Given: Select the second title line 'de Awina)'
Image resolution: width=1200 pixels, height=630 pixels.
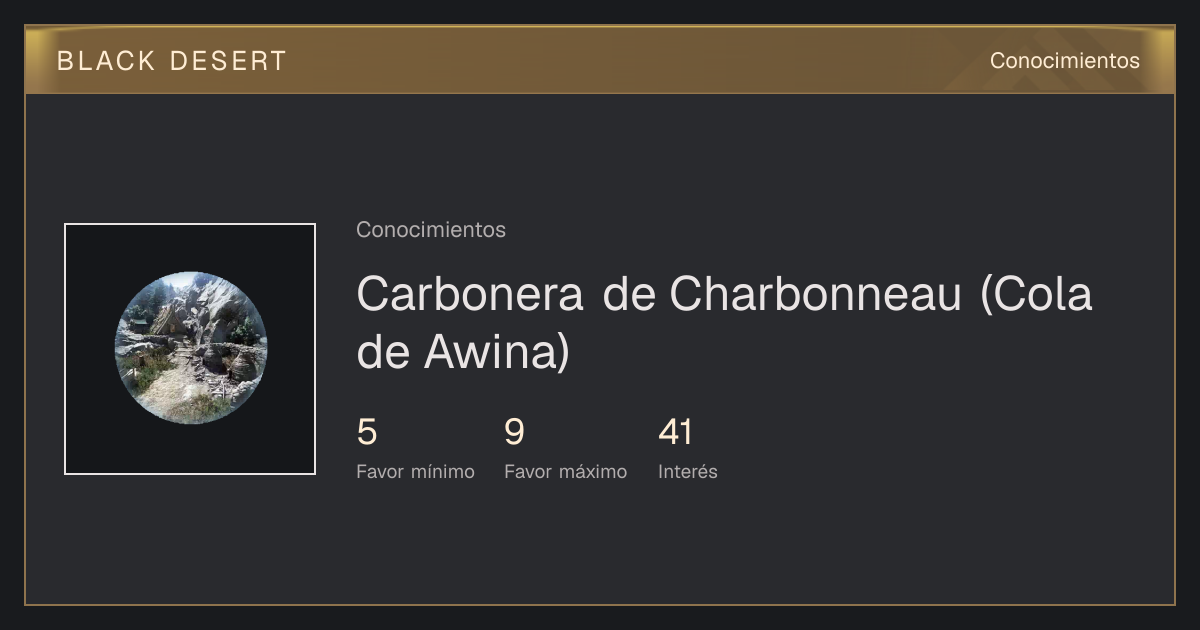Looking at the screenshot, I should (463, 352).
